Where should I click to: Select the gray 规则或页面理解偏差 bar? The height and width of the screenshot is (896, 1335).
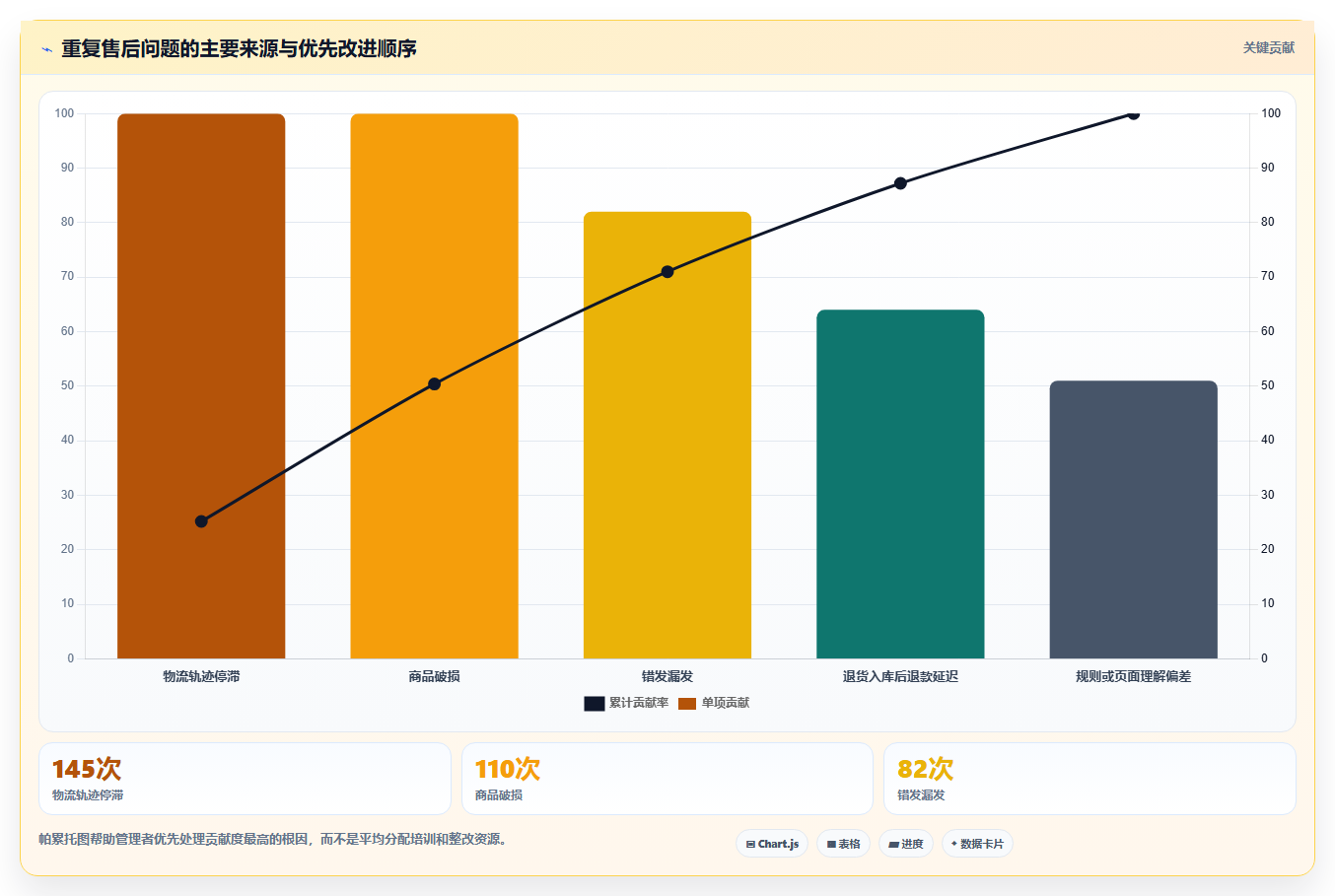pyautogui.click(x=1134, y=519)
